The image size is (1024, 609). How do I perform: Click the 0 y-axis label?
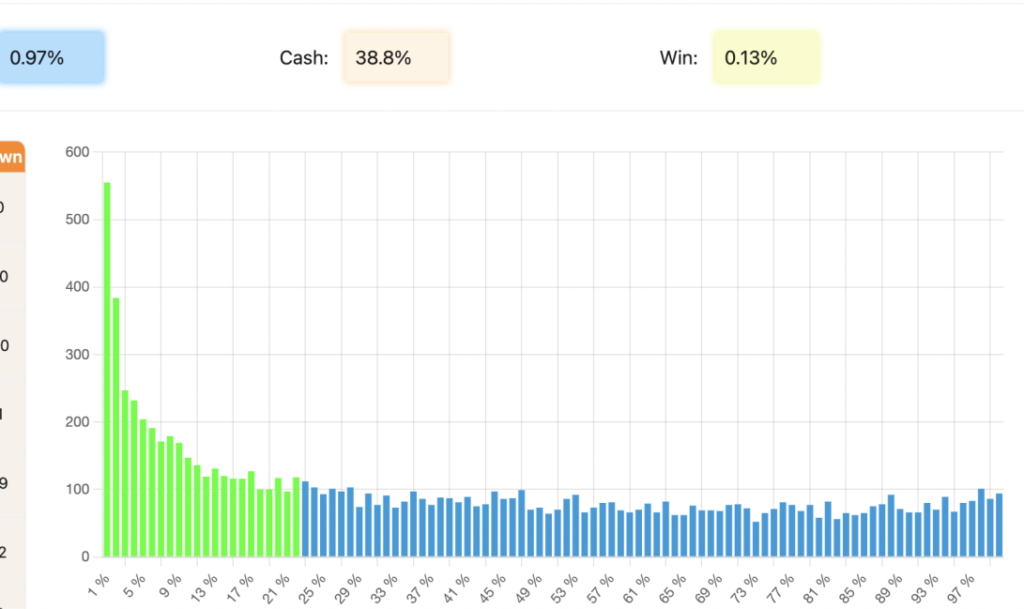click(x=85, y=557)
